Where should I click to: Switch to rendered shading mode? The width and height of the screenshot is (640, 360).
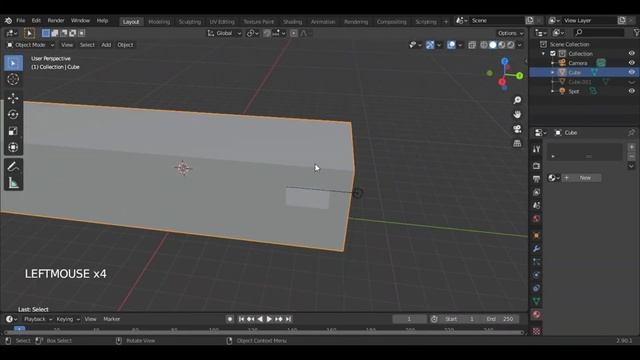tap(511, 45)
